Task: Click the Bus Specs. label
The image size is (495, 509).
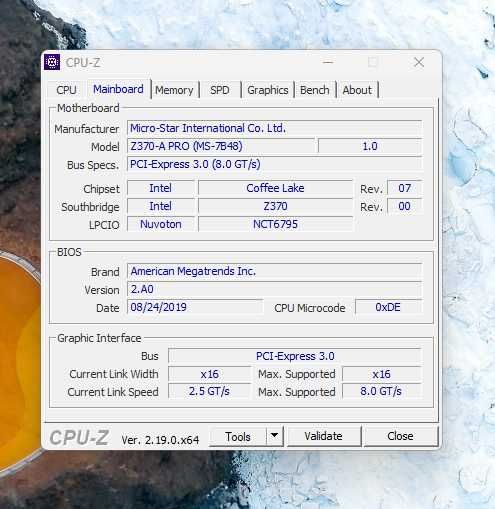Action: [x=93, y=165]
